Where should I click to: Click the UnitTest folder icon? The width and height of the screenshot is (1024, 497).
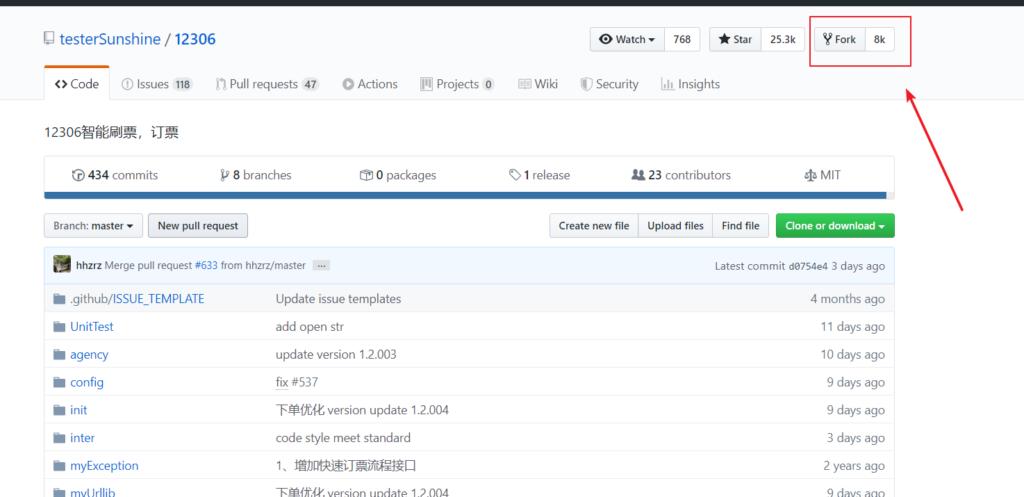tap(59, 327)
